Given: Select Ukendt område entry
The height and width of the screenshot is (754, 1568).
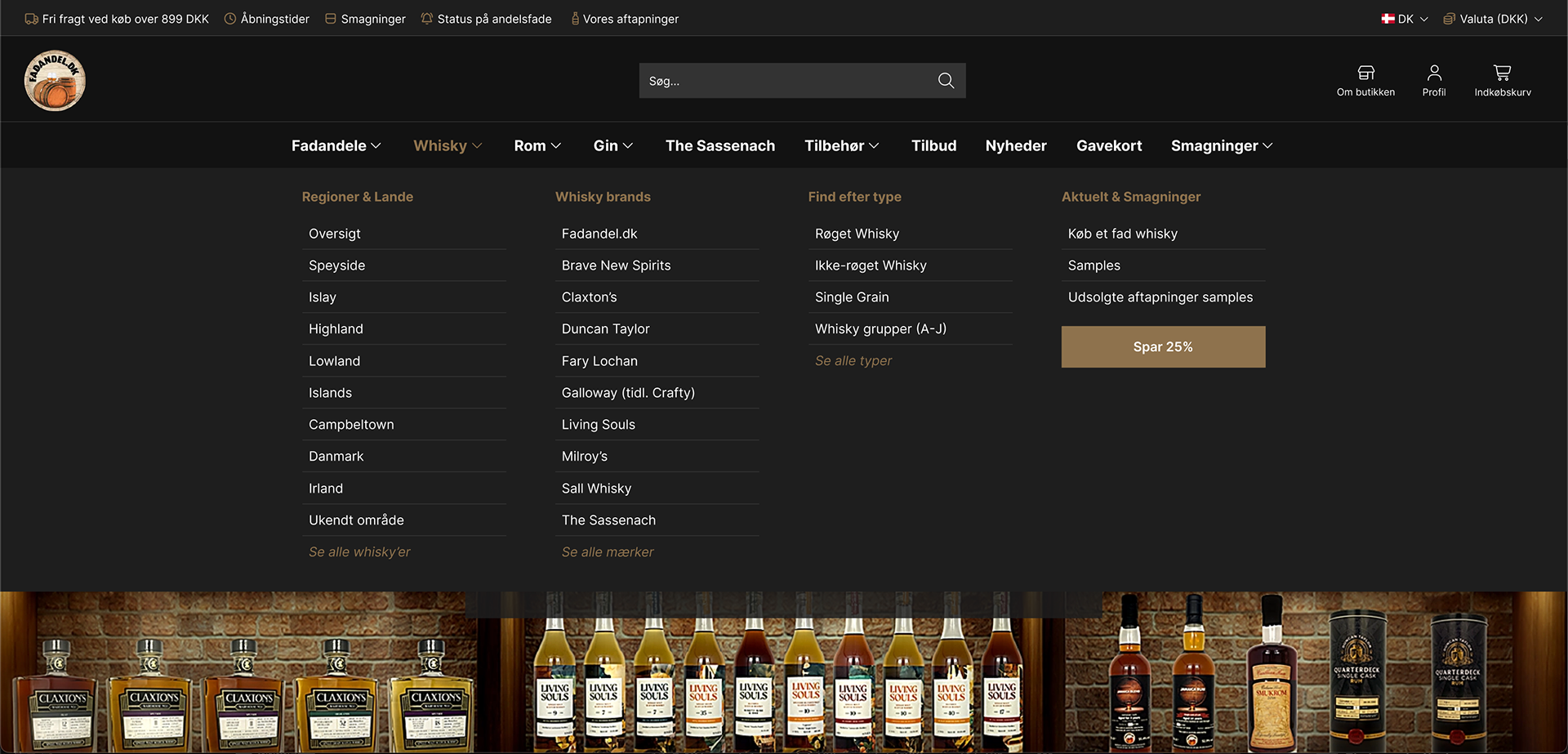Looking at the screenshot, I should [404, 520].
